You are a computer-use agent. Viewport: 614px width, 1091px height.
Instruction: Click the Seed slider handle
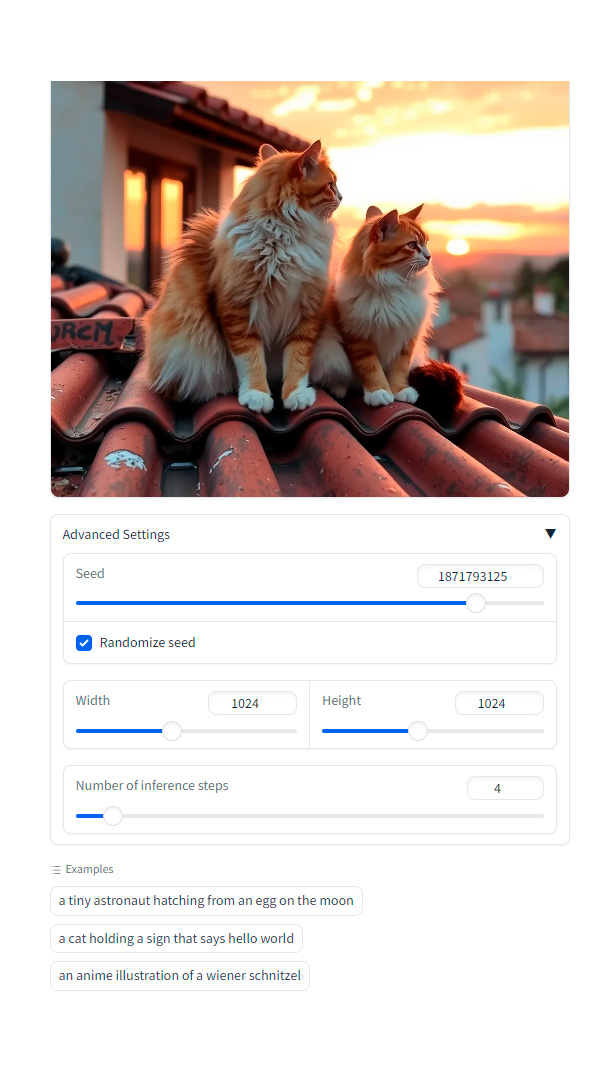pyautogui.click(x=476, y=603)
